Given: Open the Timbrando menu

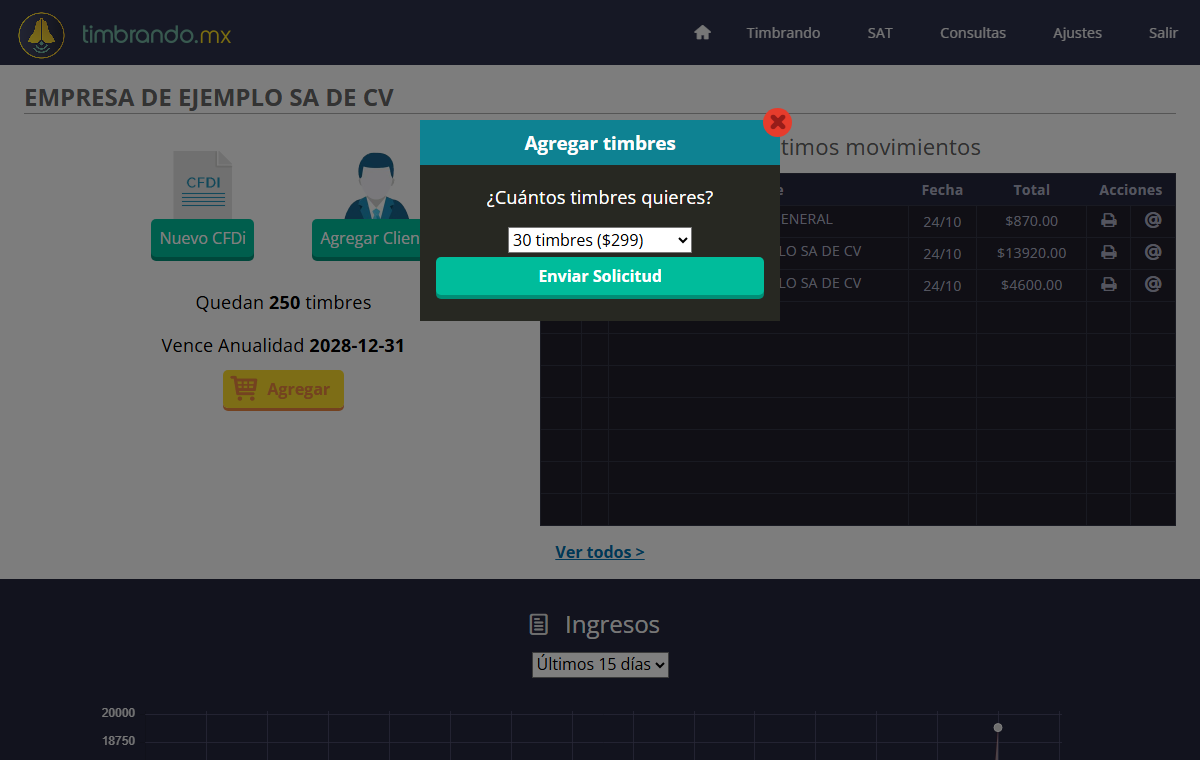Looking at the screenshot, I should 783,33.
